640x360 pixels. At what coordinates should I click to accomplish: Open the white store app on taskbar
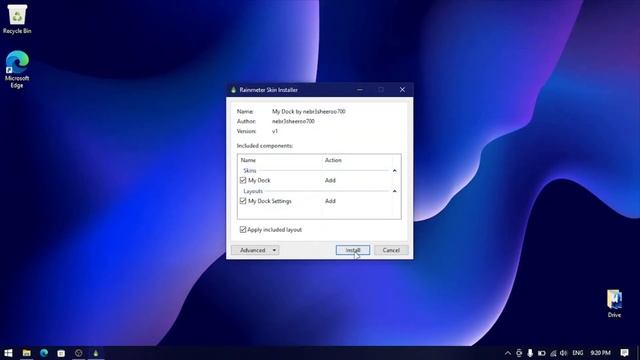coord(61,353)
